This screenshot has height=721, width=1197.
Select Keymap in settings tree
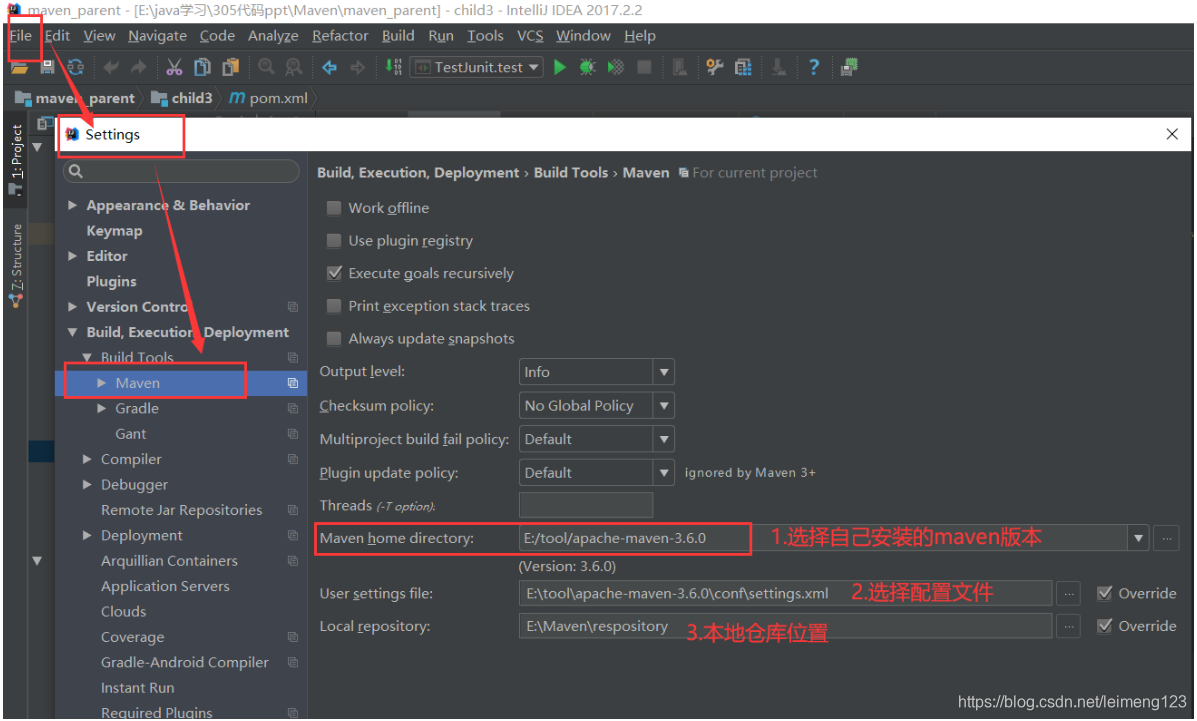(x=115, y=231)
